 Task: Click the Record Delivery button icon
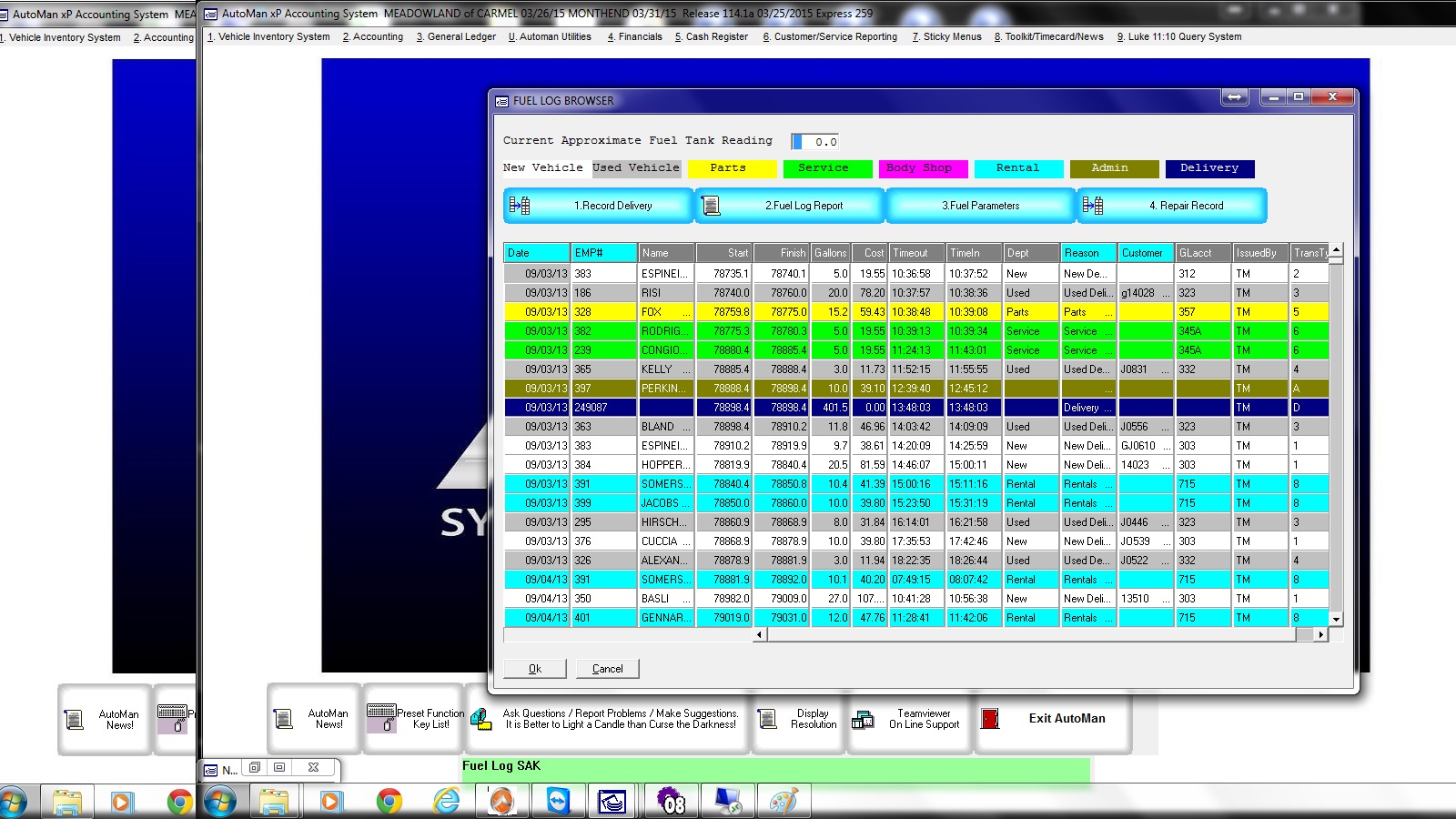coord(520,206)
